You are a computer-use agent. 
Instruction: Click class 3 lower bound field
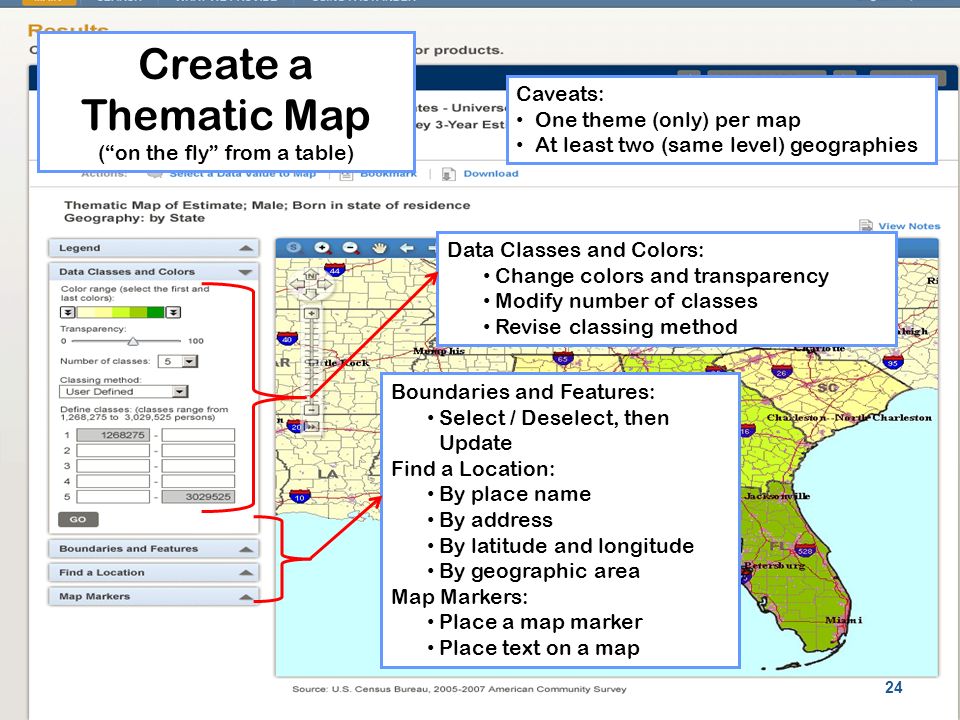[x=113, y=466]
